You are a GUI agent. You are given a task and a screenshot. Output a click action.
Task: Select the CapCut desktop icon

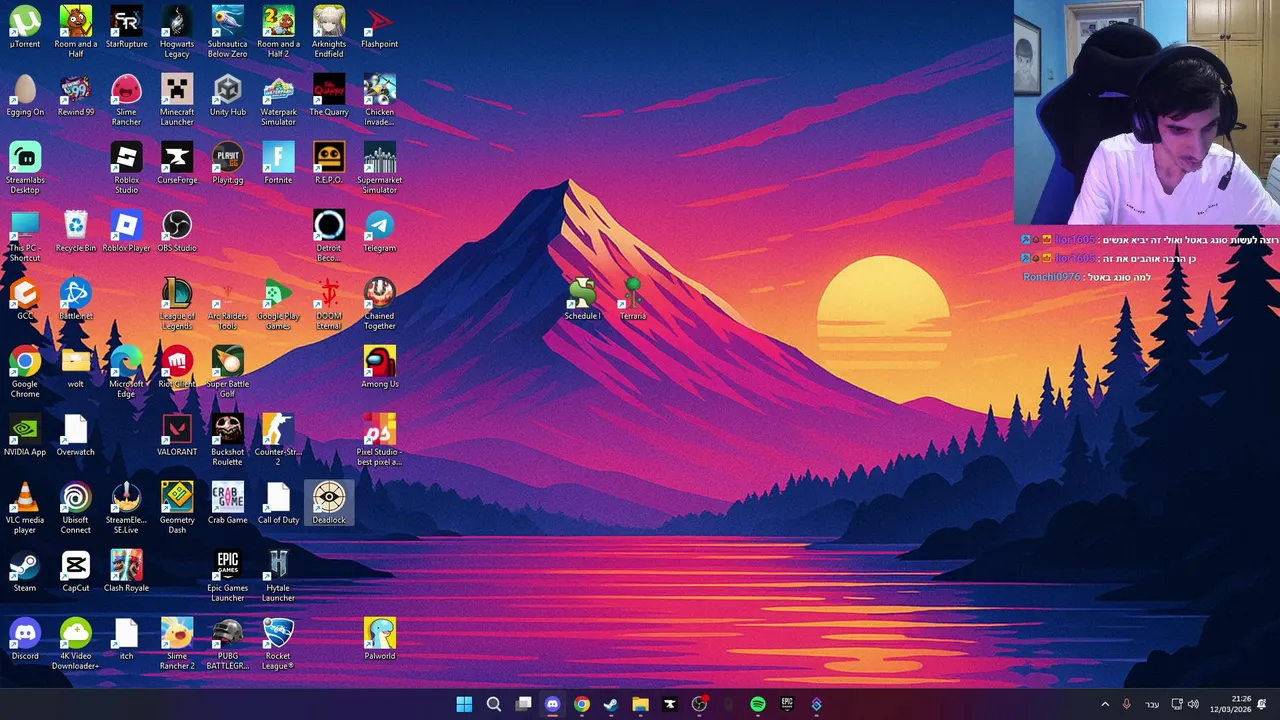tap(76, 571)
